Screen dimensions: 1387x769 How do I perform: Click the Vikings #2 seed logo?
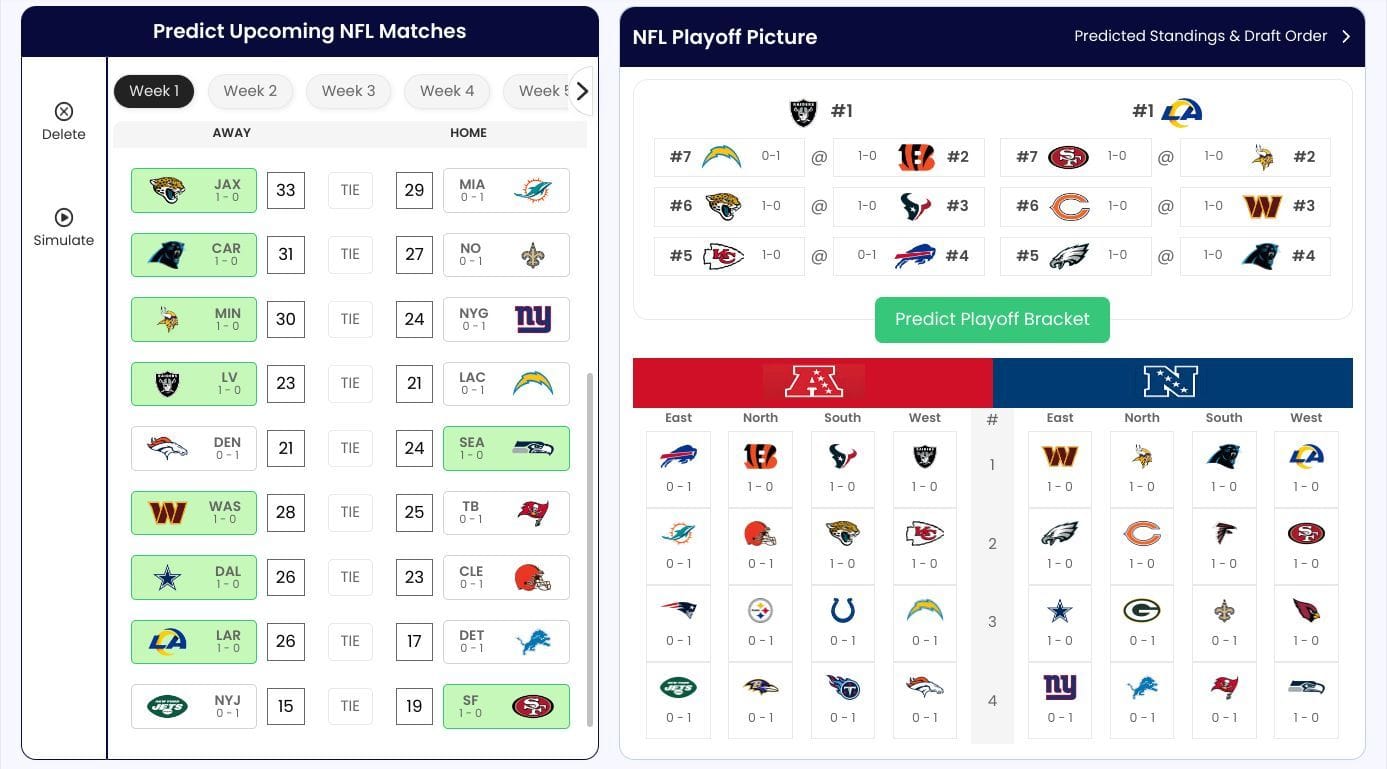[1262, 156]
